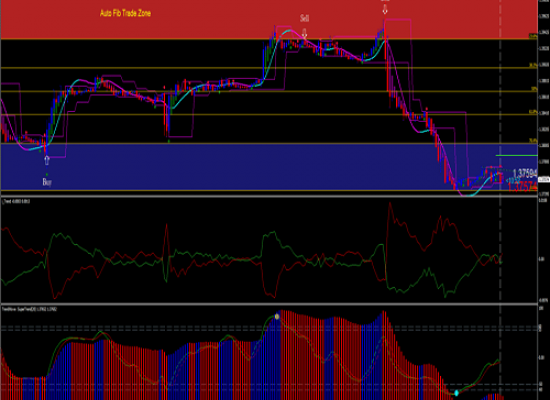Click the Buy text label

click(47, 182)
